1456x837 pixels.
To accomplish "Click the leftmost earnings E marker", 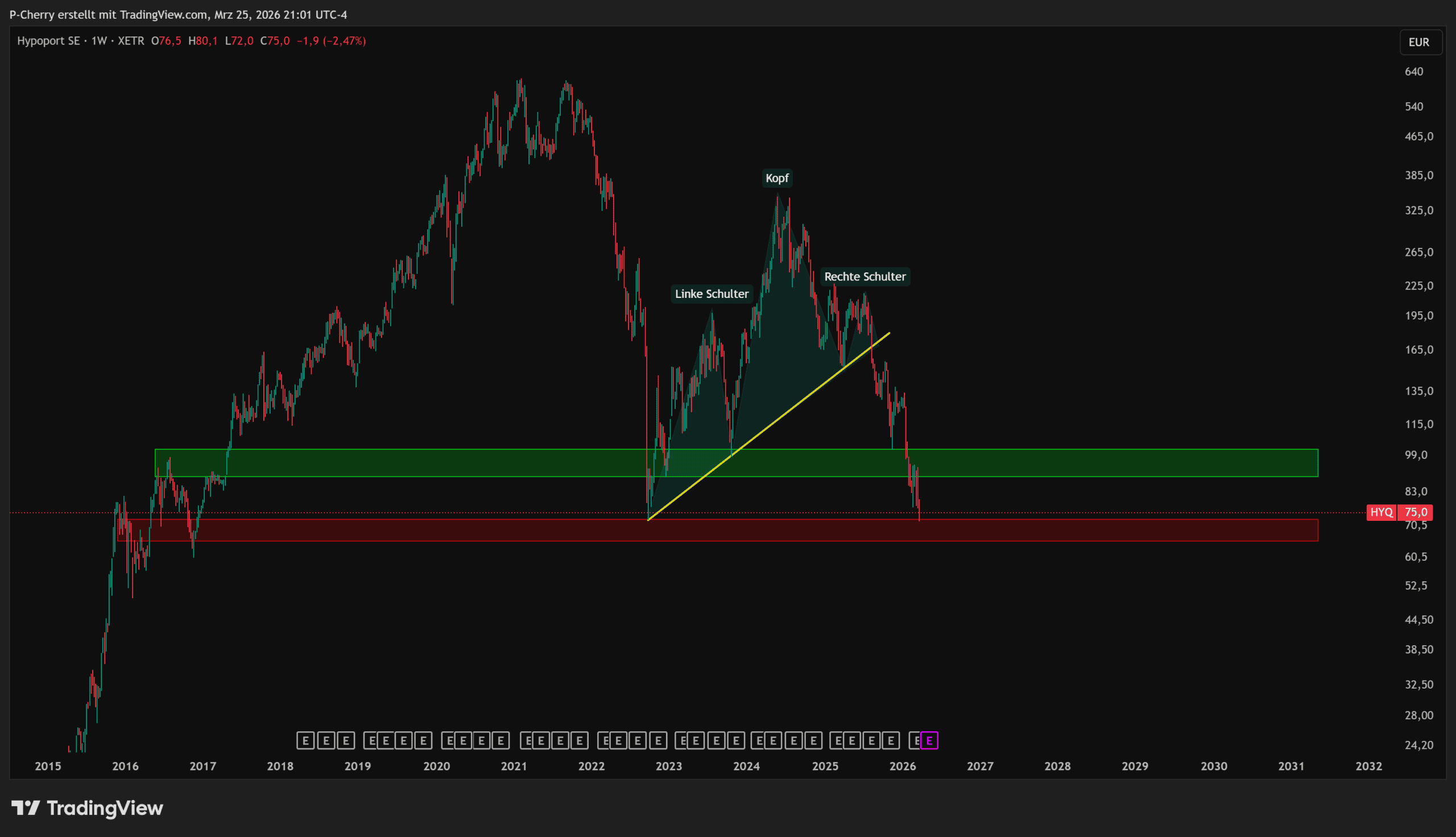I will 305,740.
